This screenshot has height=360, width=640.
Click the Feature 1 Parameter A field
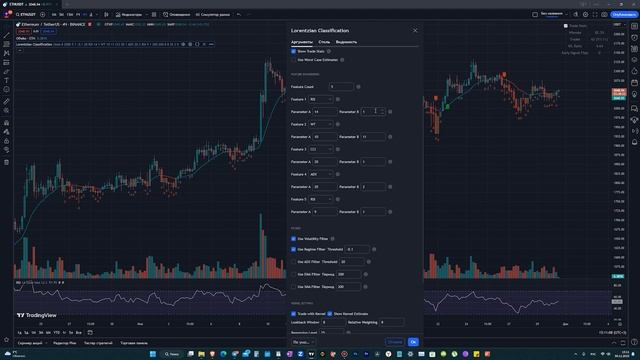[x=325, y=112]
